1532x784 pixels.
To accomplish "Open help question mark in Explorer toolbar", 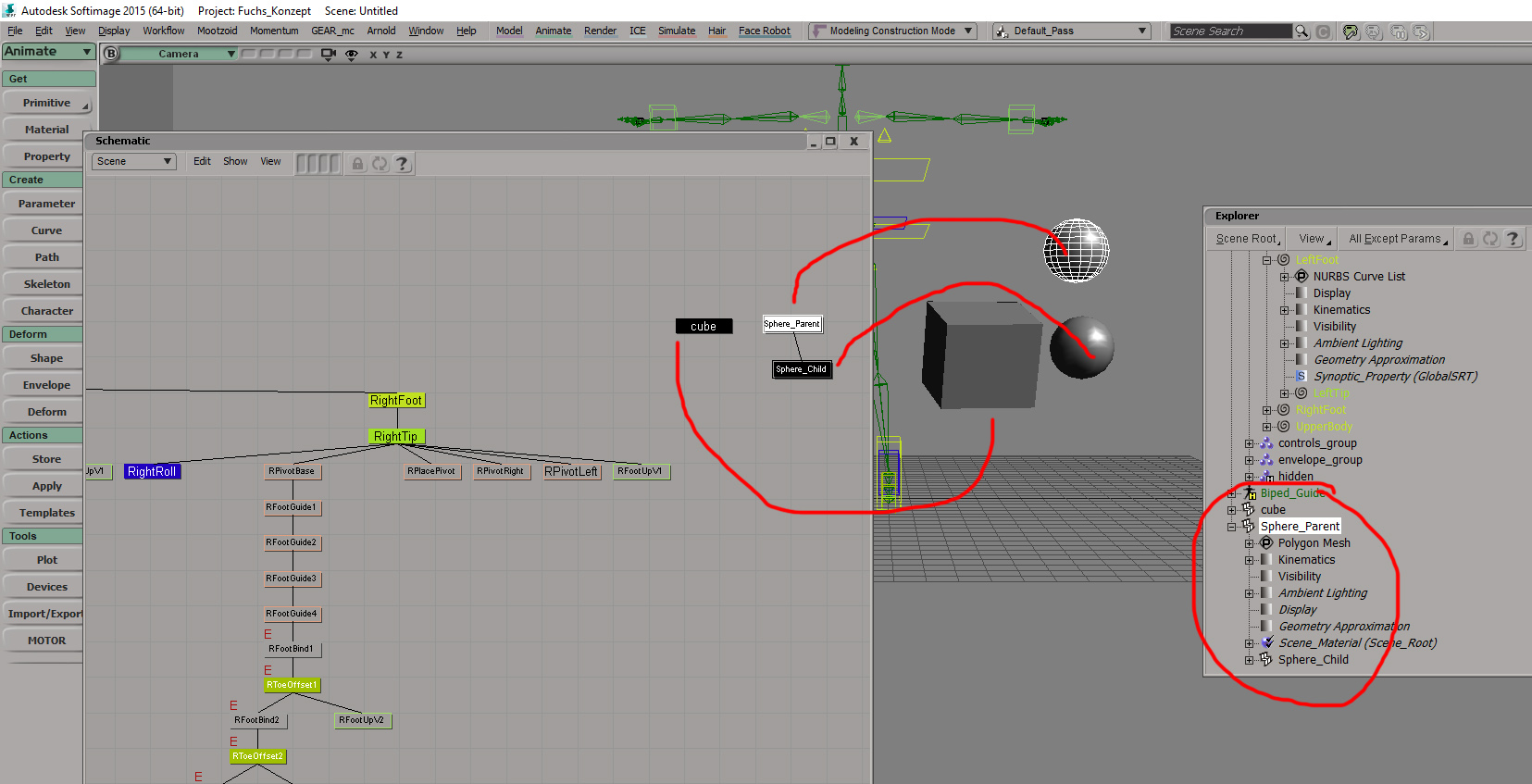I will [x=1513, y=239].
